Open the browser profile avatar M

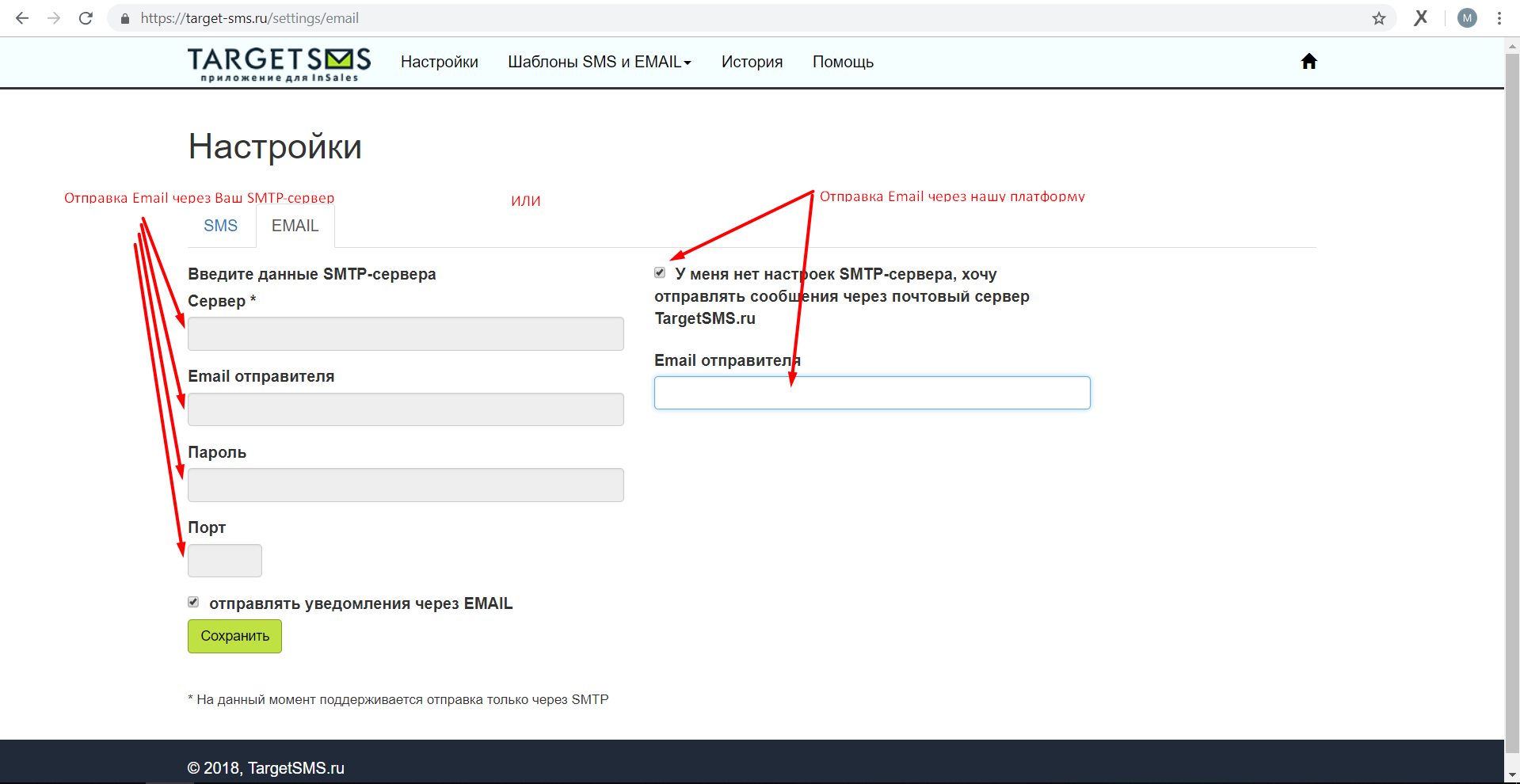point(1467,18)
